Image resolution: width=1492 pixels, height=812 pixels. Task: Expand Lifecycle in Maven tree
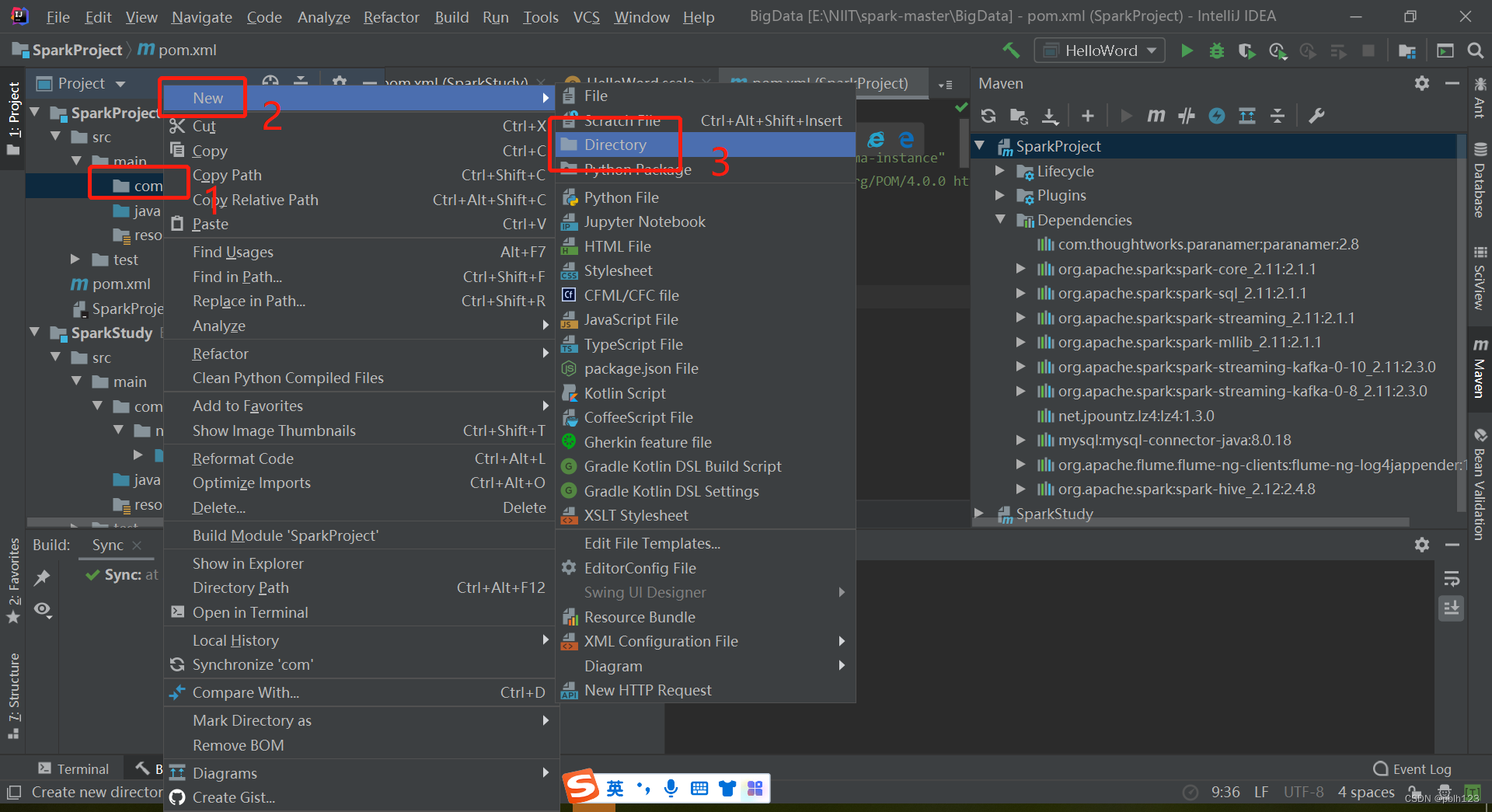(1000, 171)
